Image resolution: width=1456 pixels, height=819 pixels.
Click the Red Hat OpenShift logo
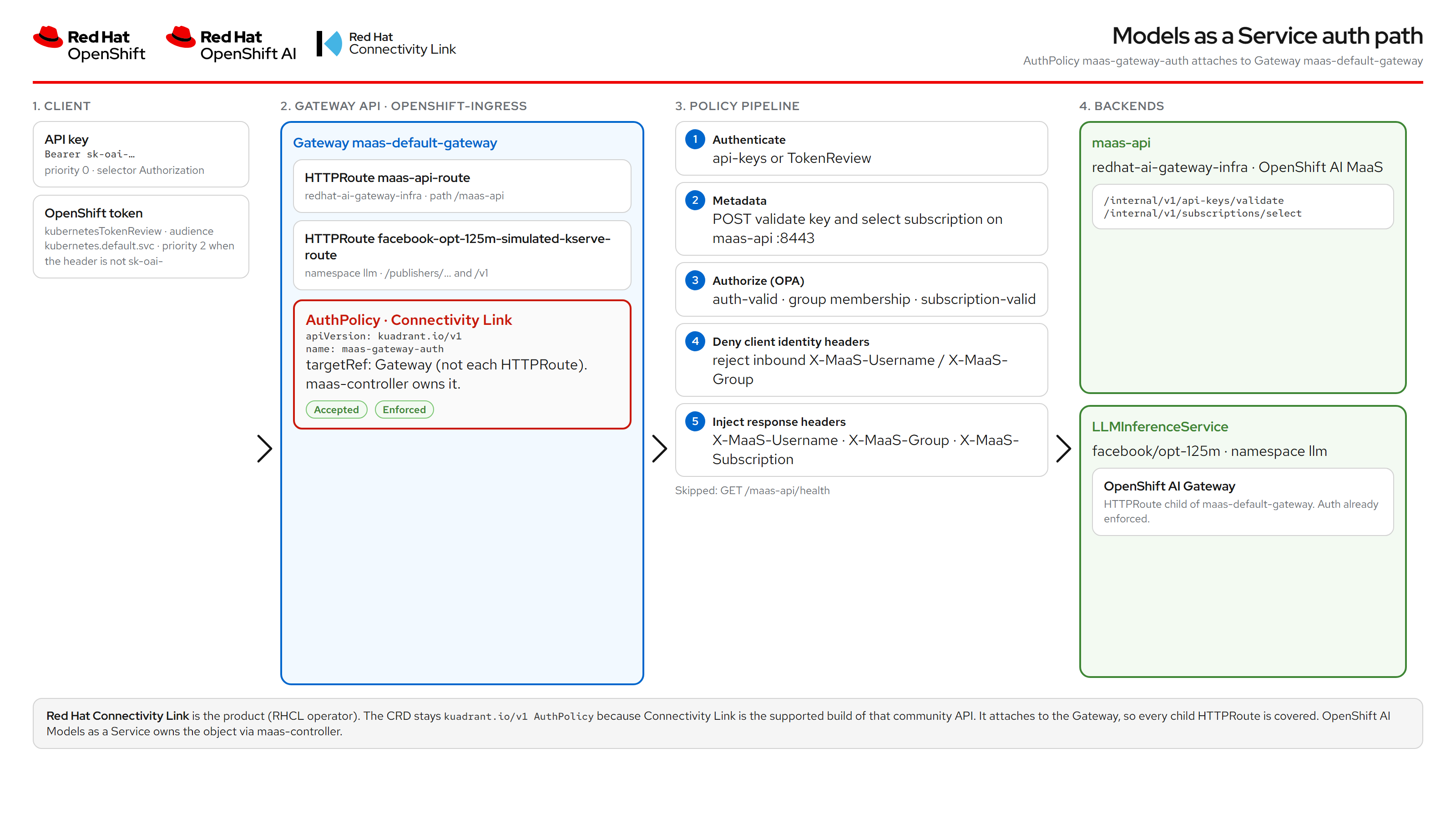[89, 44]
